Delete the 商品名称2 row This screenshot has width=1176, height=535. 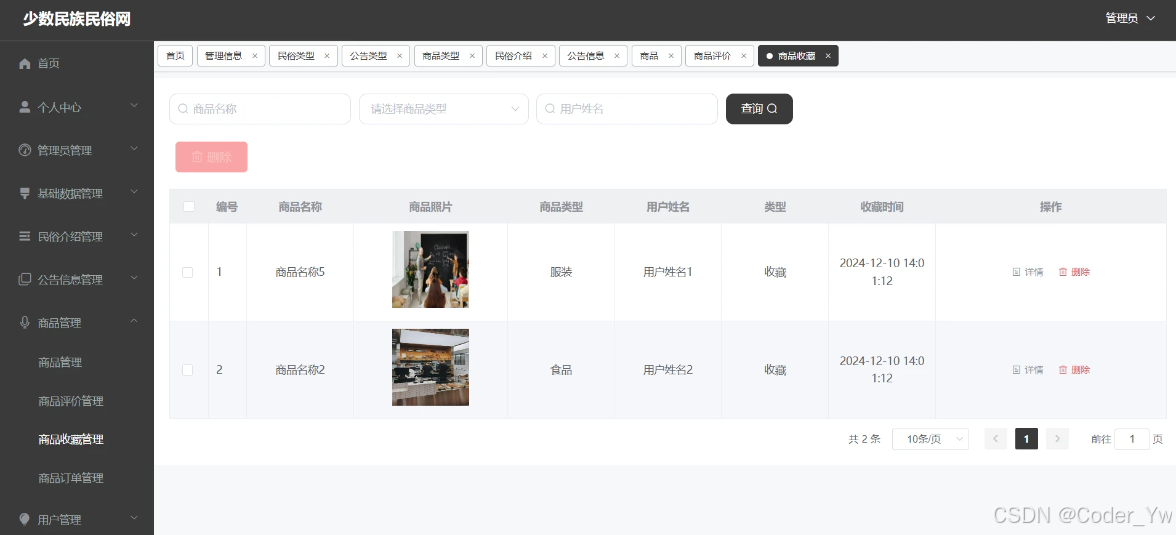click(1074, 370)
